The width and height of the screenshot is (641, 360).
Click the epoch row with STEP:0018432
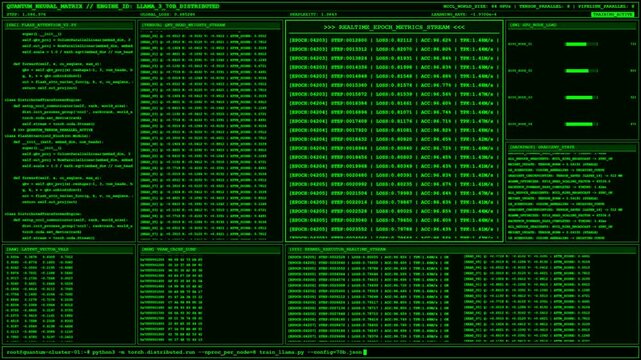click(394, 139)
